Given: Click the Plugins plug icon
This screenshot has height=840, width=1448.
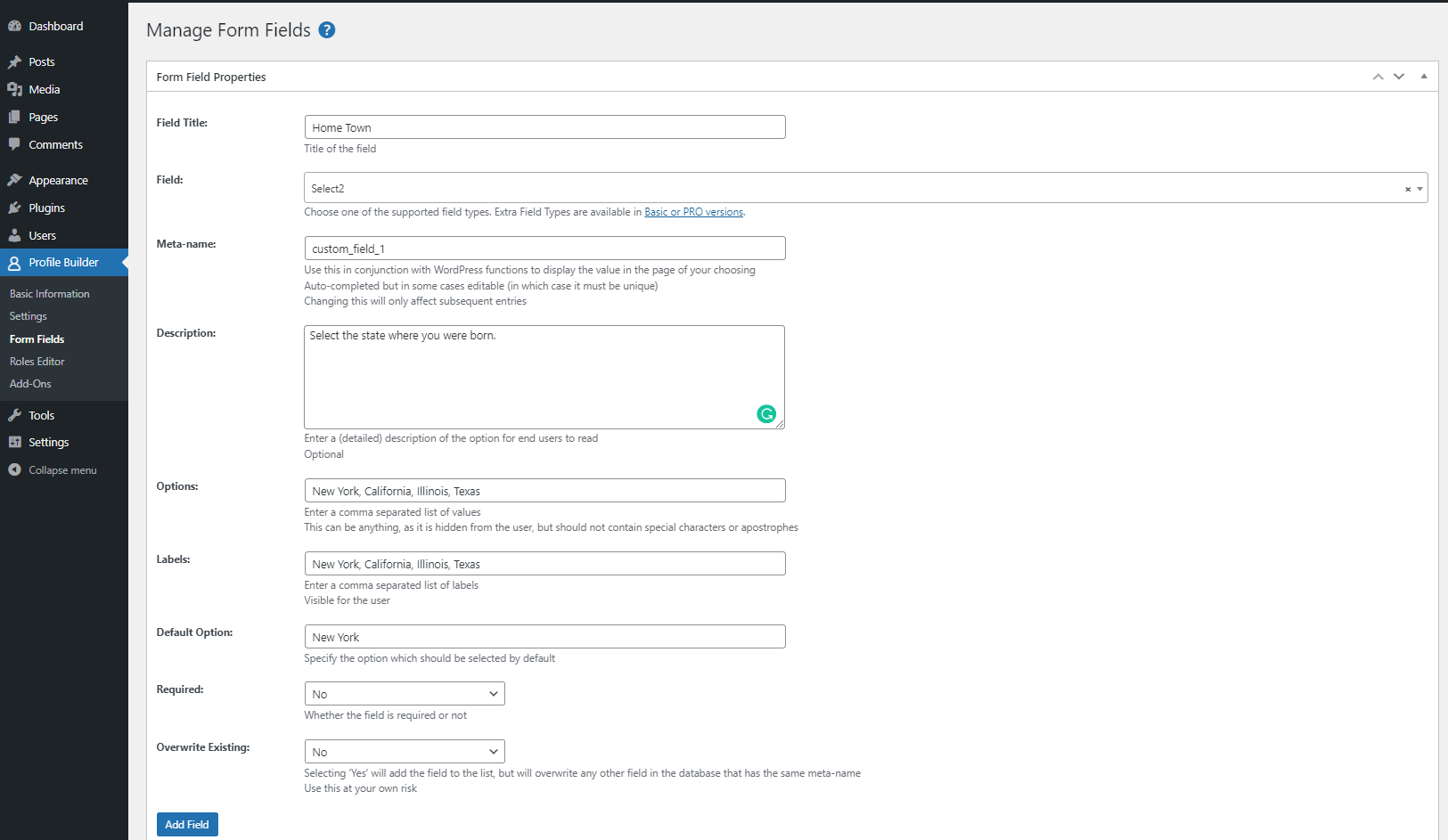Looking at the screenshot, I should click(x=14, y=208).
